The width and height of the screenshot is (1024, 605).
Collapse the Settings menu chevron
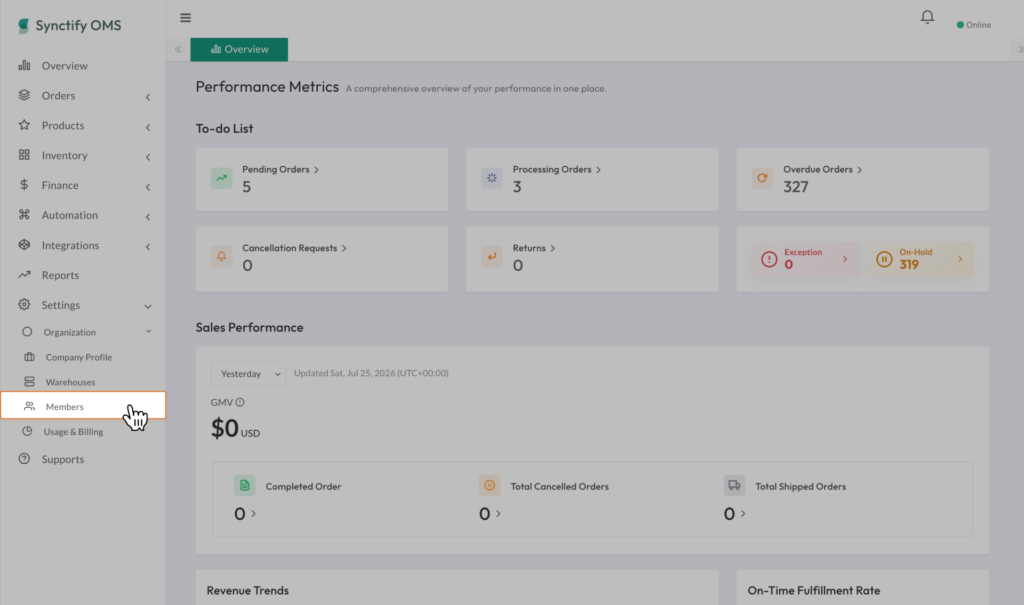click(x=148, y=306)
